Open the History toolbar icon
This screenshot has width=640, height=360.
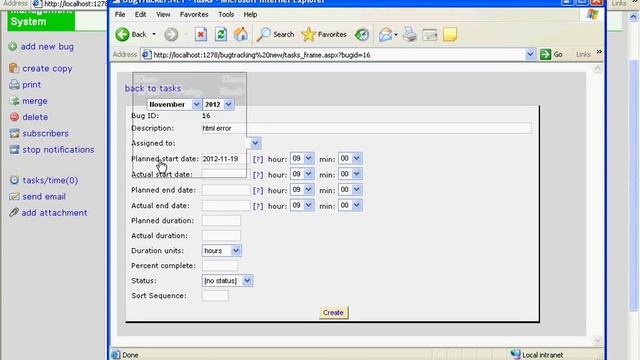click(362, 35)
